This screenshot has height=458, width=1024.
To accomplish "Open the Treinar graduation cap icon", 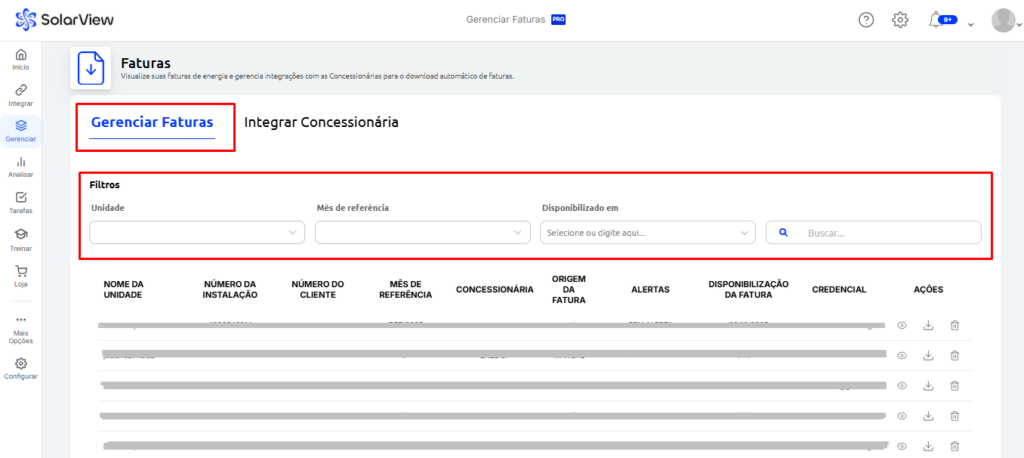I will click(21, 237).
